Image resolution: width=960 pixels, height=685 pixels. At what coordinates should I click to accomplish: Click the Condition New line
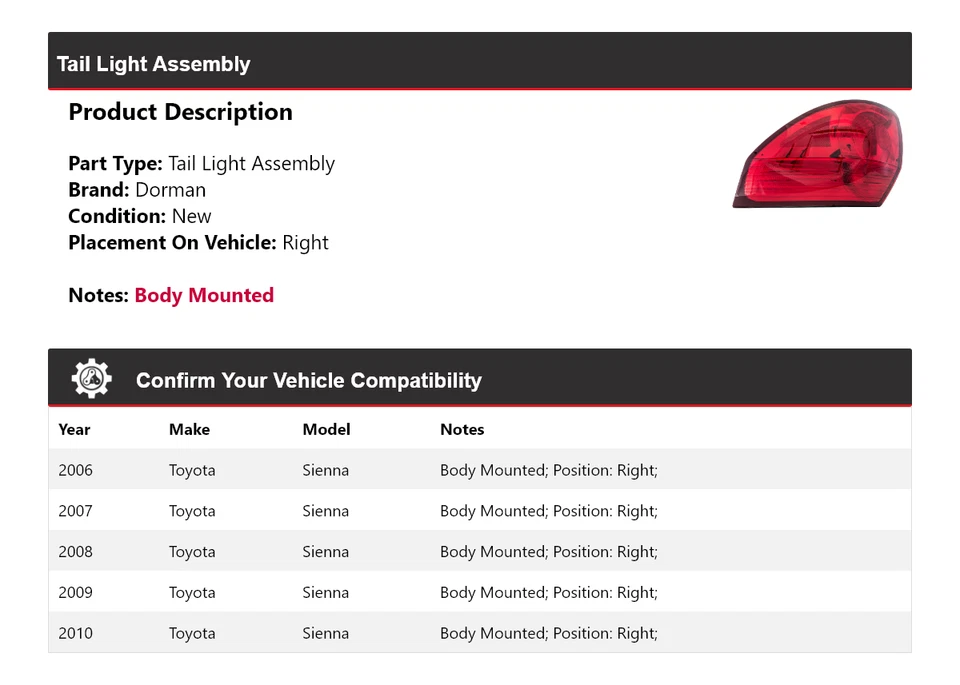[x=140, y=216]
